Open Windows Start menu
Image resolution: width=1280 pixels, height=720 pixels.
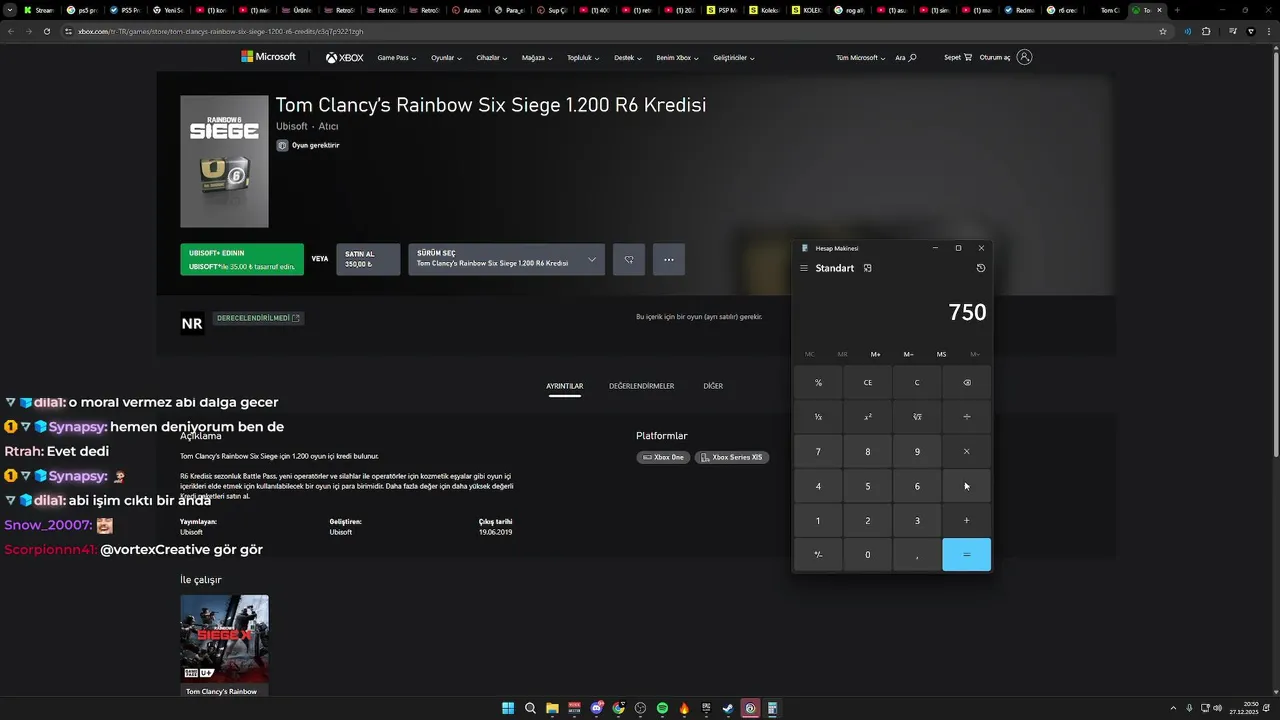(508, 708)
